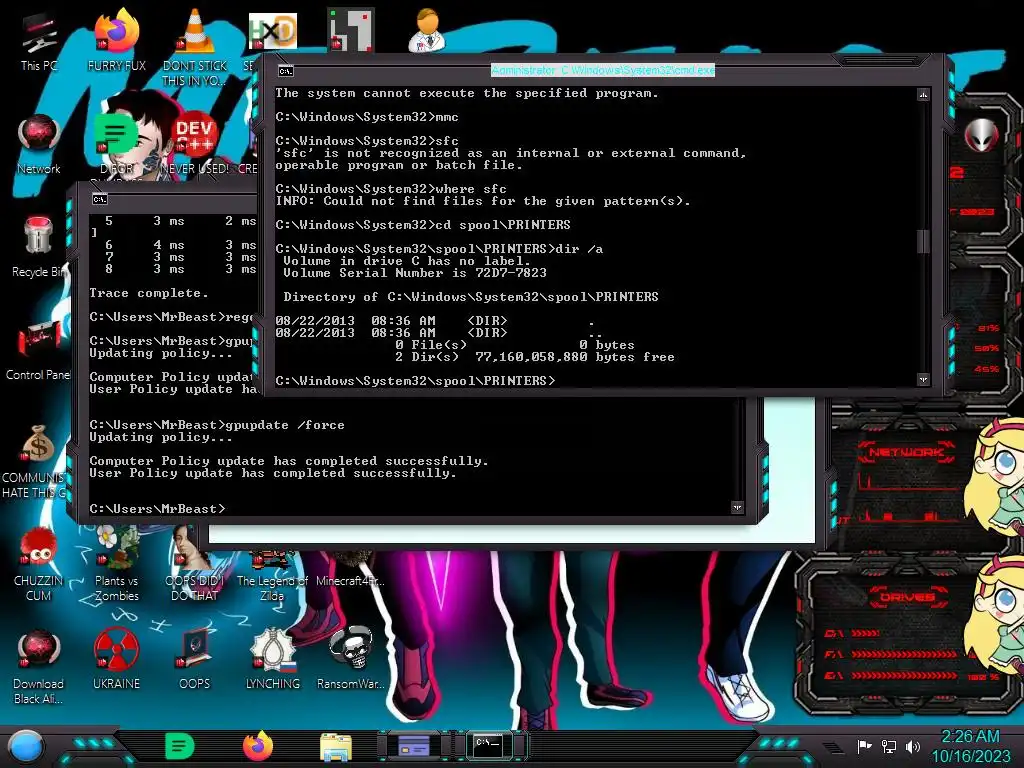Open Firefox from the taskbar
Viewport: 1024px width, 768px height.
click(258, 746)
